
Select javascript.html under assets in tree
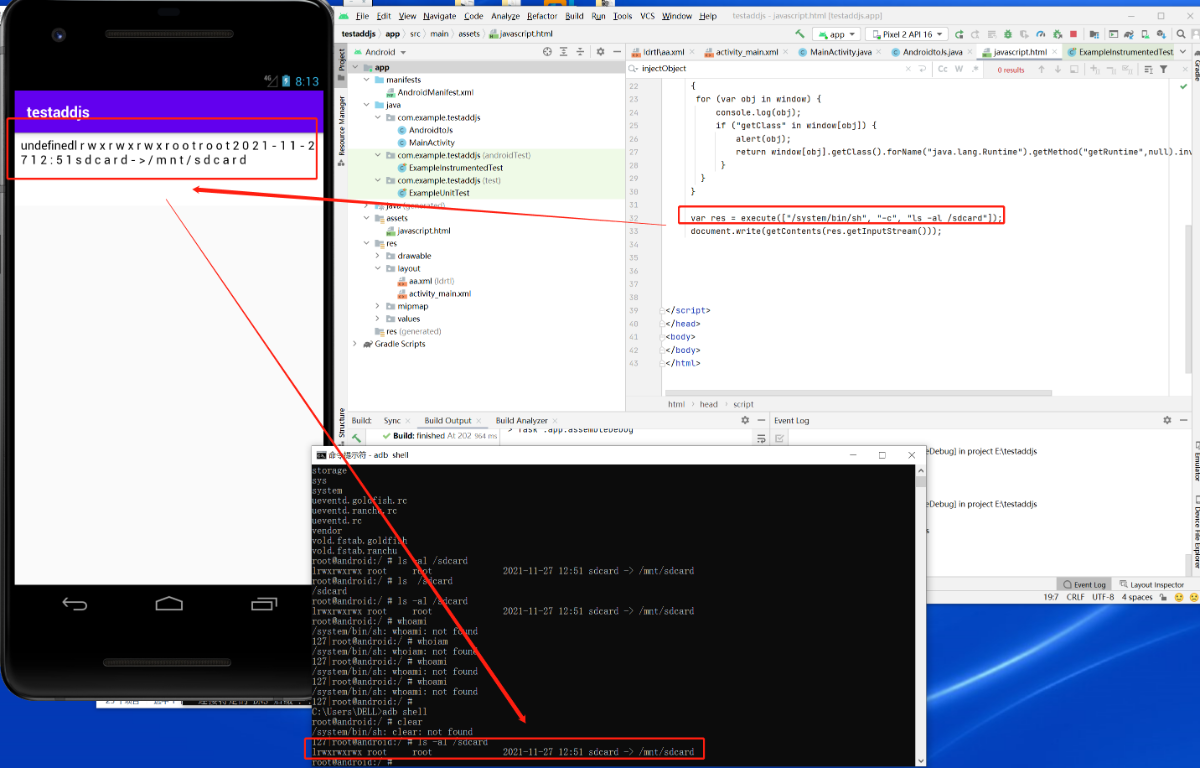click(x=418, y=231)
